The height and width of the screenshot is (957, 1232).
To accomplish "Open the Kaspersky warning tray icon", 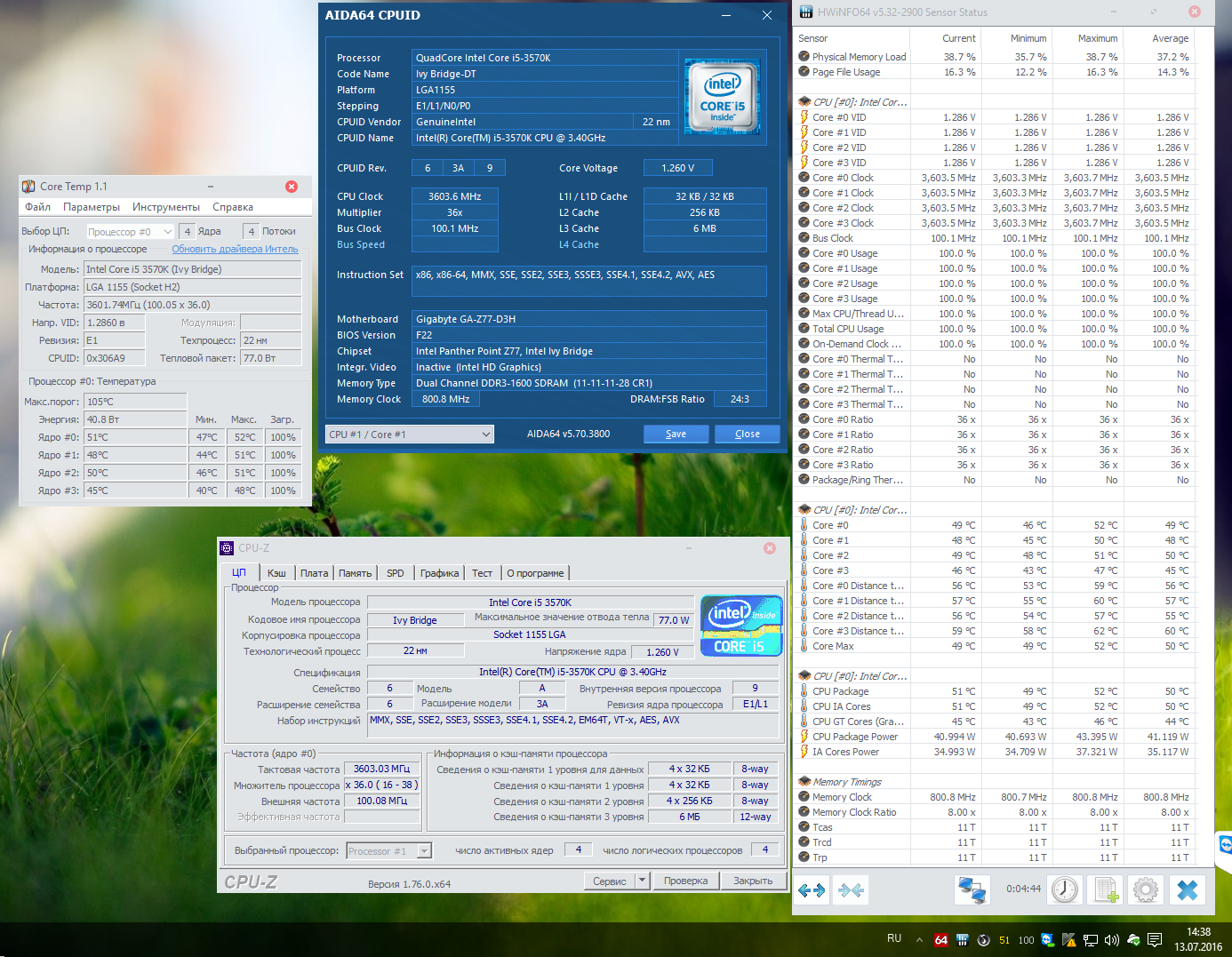I will pyautogui.click(x=1068, y=939).
